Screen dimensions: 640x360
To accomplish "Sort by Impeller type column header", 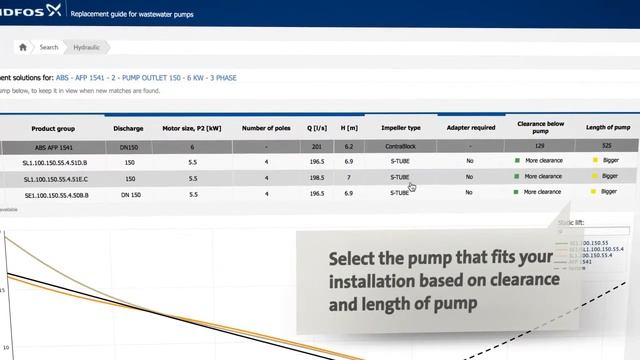I will [401, 127].
